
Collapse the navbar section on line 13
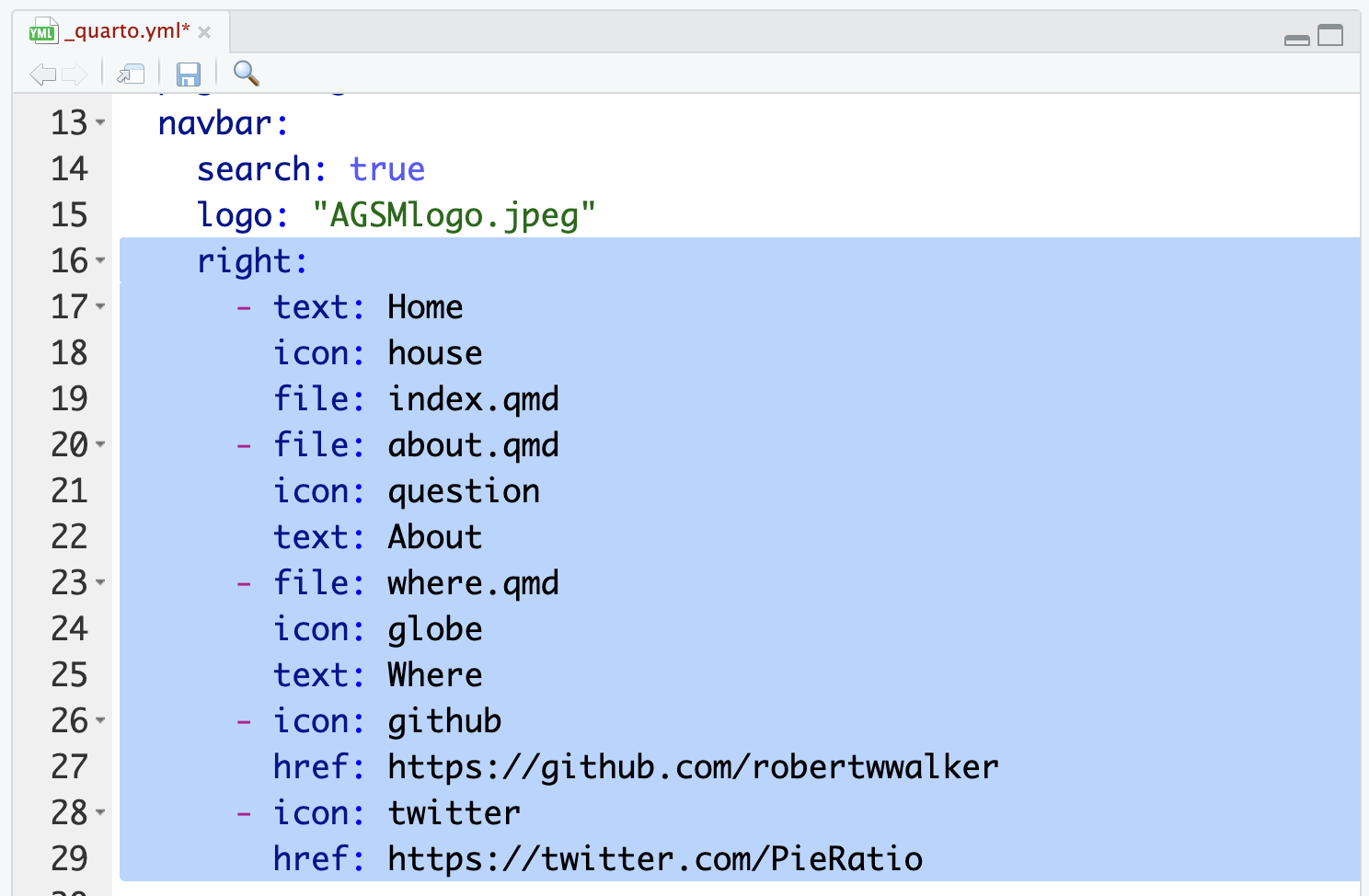pyautogui.click(x=100, y=122)
